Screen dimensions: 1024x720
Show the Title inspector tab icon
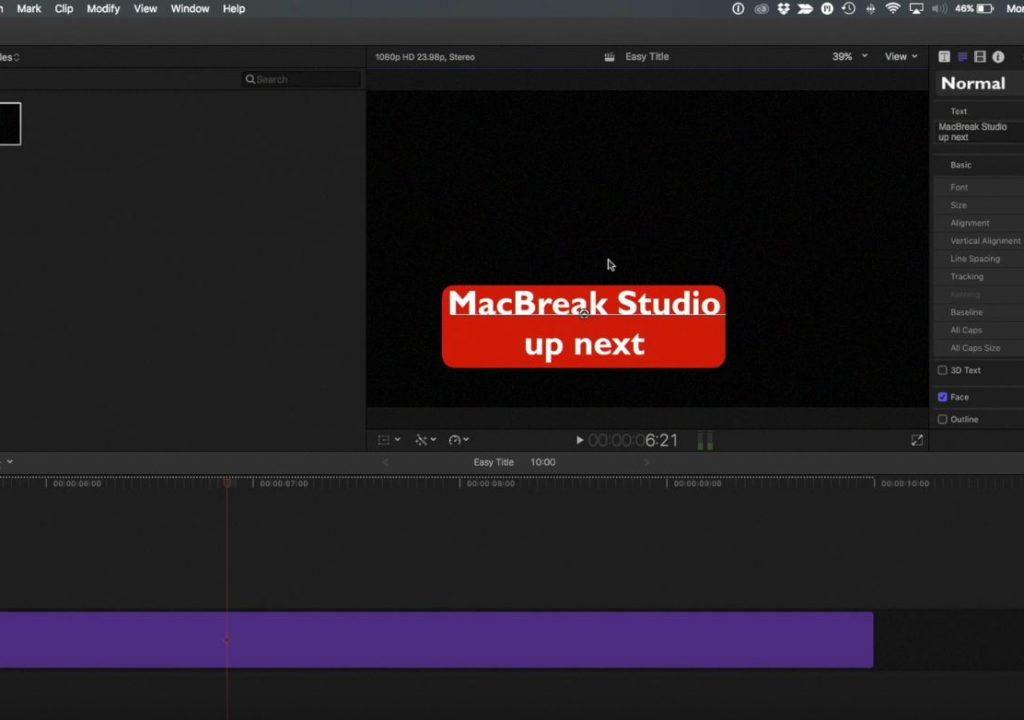point(944,57)
